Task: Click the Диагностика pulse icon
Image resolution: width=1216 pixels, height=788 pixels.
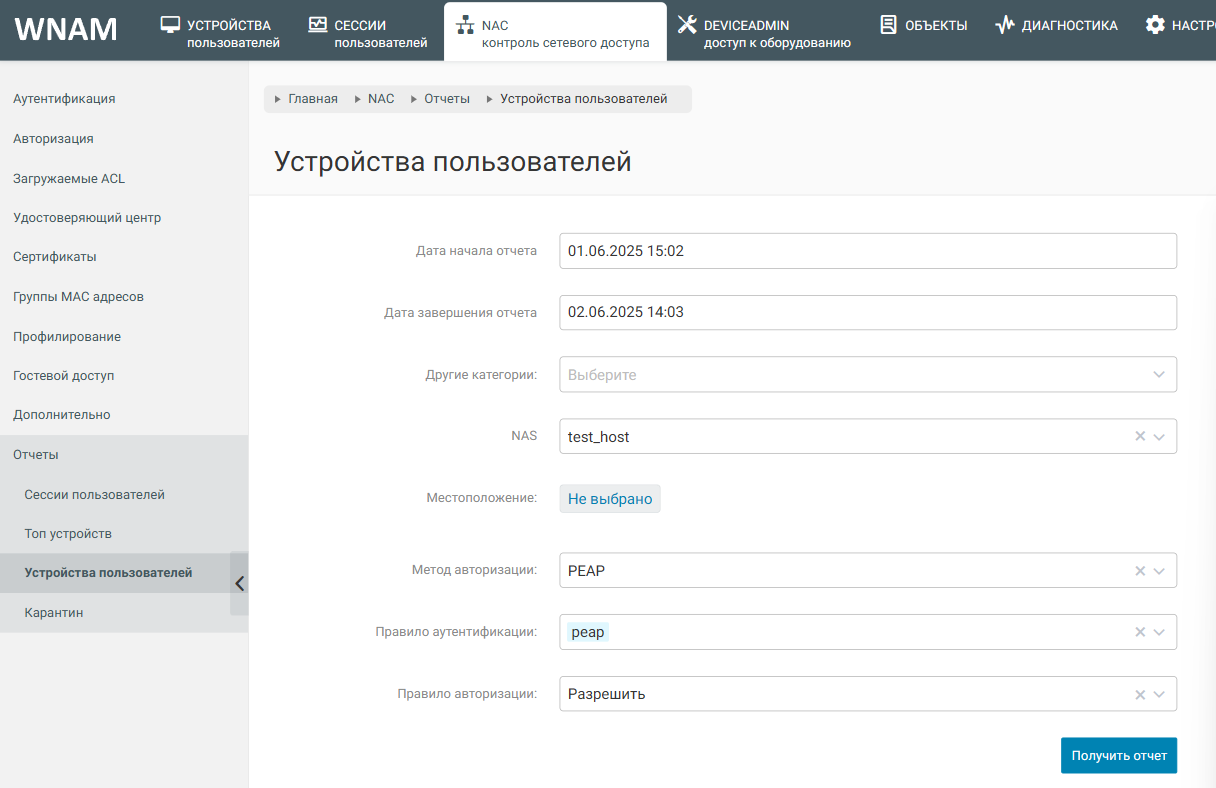Action: pos(1005,25)
